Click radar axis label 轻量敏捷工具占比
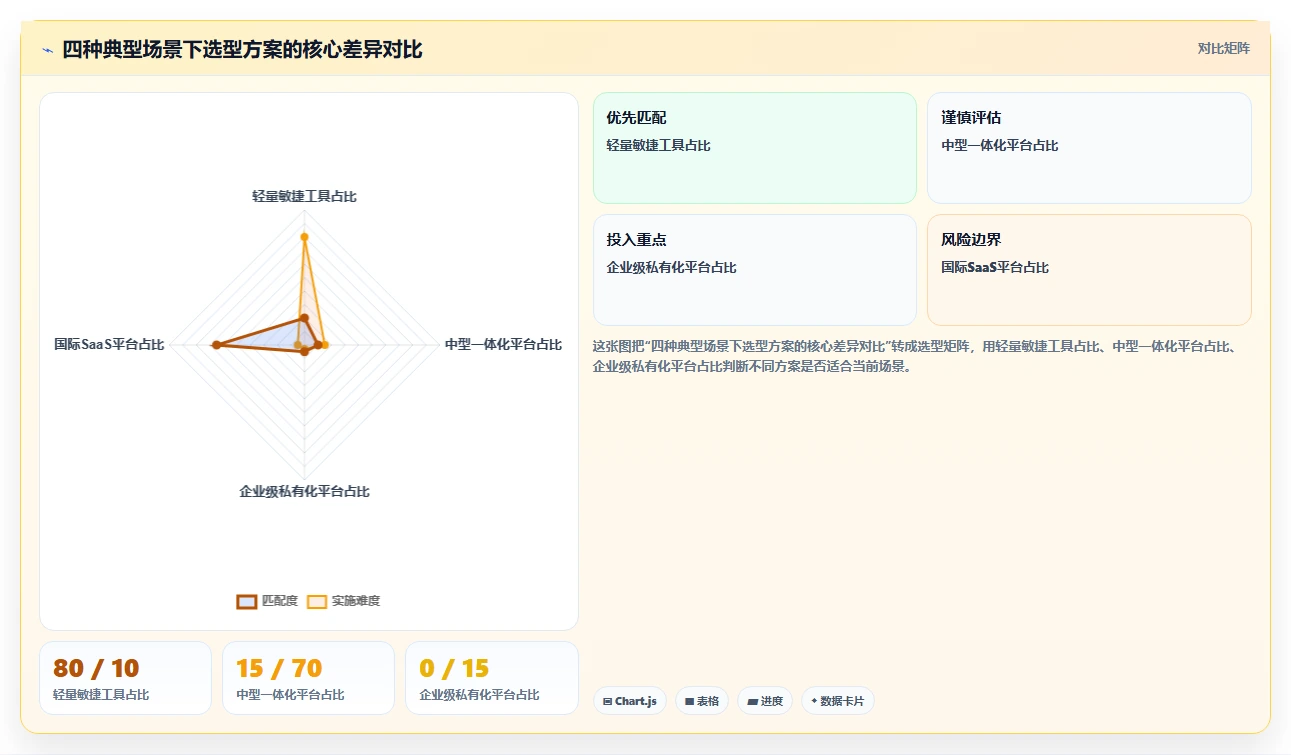The image size is (1291, 755). click(304, 196)
